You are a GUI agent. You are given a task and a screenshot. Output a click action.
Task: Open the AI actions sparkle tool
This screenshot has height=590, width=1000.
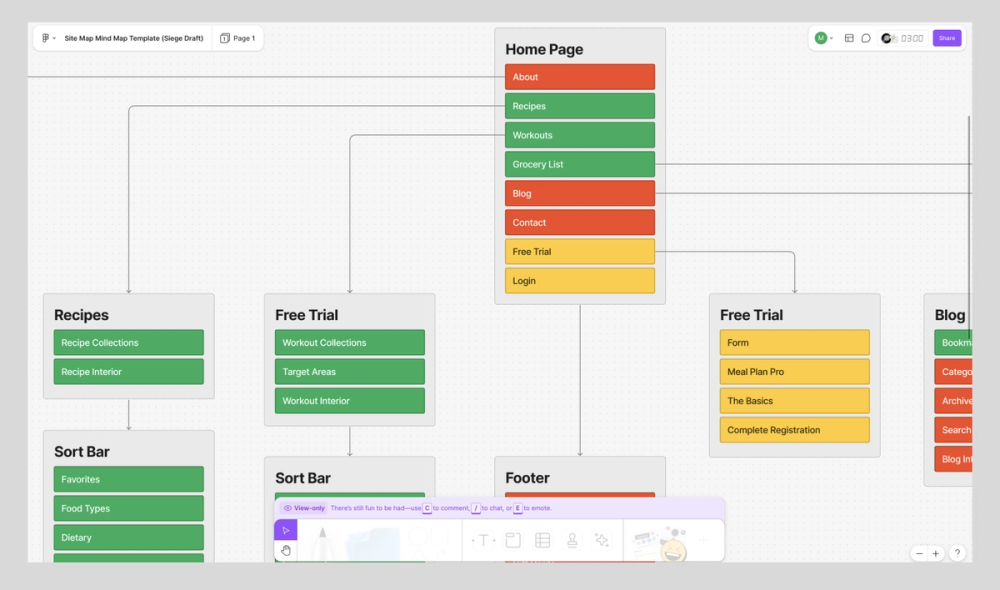604,540
